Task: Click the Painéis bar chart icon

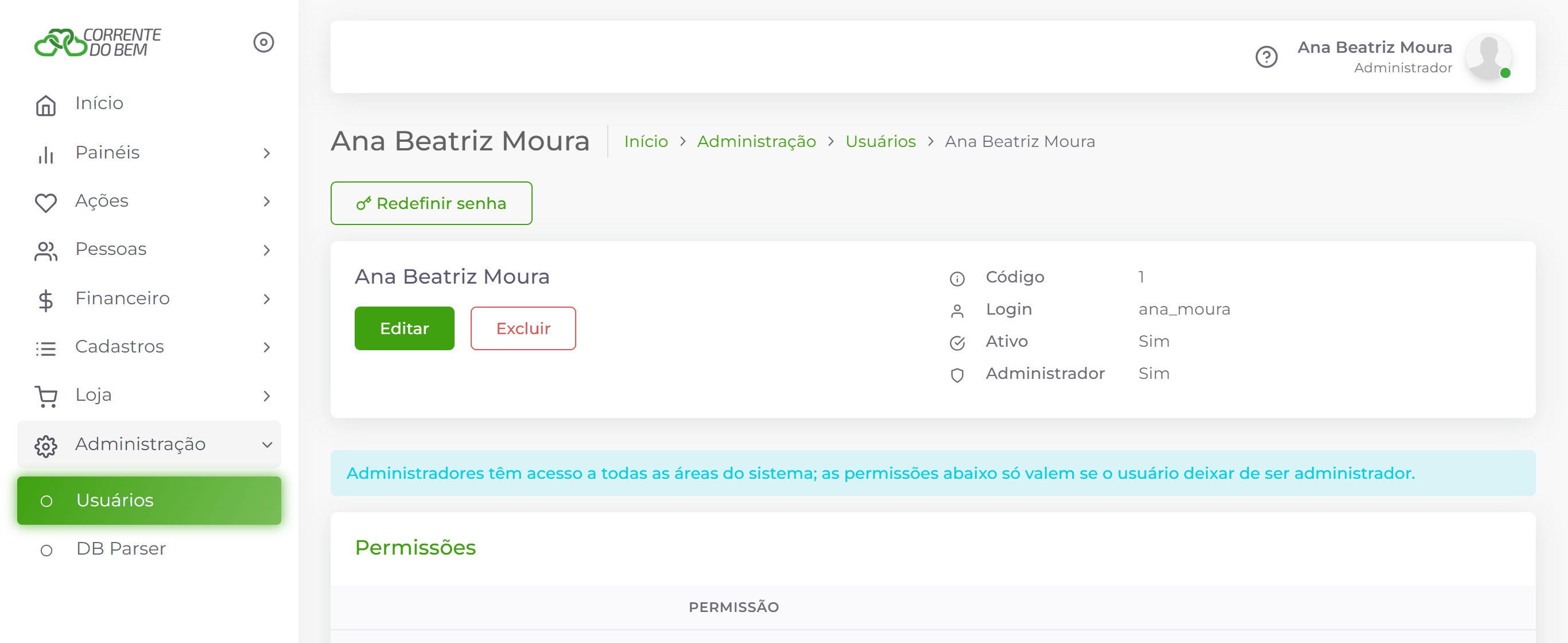Action: (x=46, y=154)
